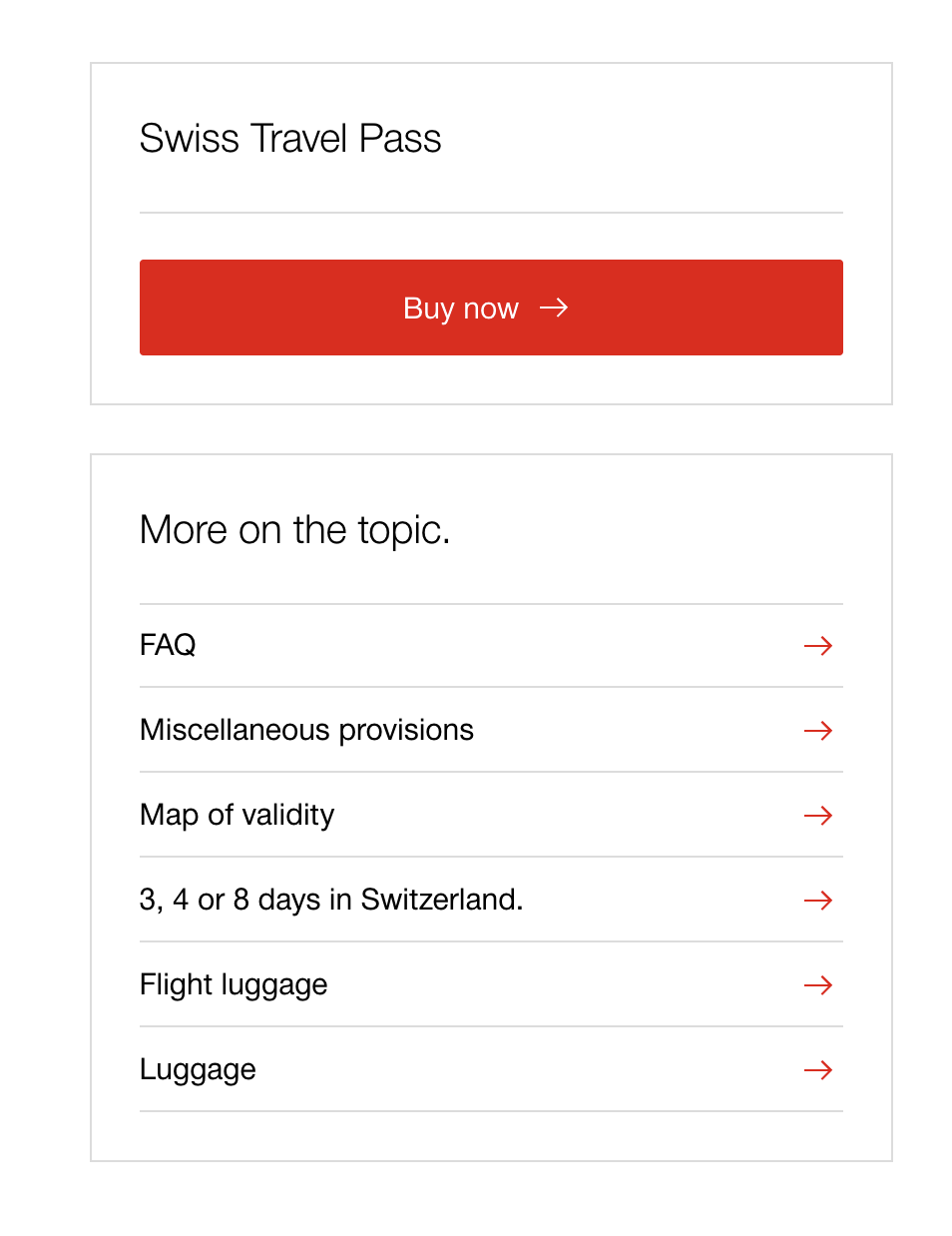Image resolution: width=952 pixels, height=1236 pixels.
Task: Click the word provisions in the list
Action: pyautogui.click(x=406, y=730)
